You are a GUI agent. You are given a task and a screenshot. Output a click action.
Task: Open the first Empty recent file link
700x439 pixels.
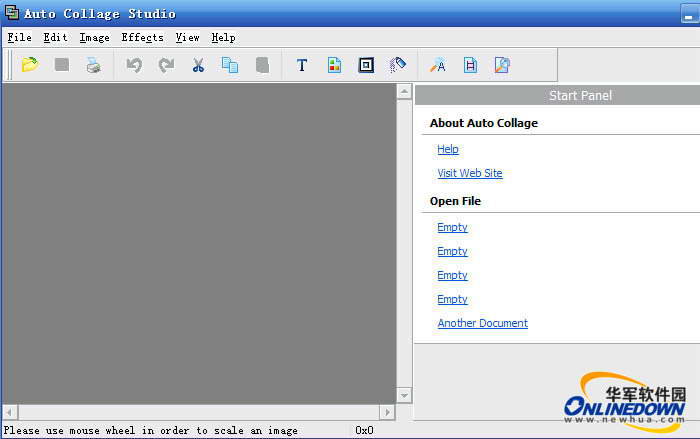click(452, 227)
